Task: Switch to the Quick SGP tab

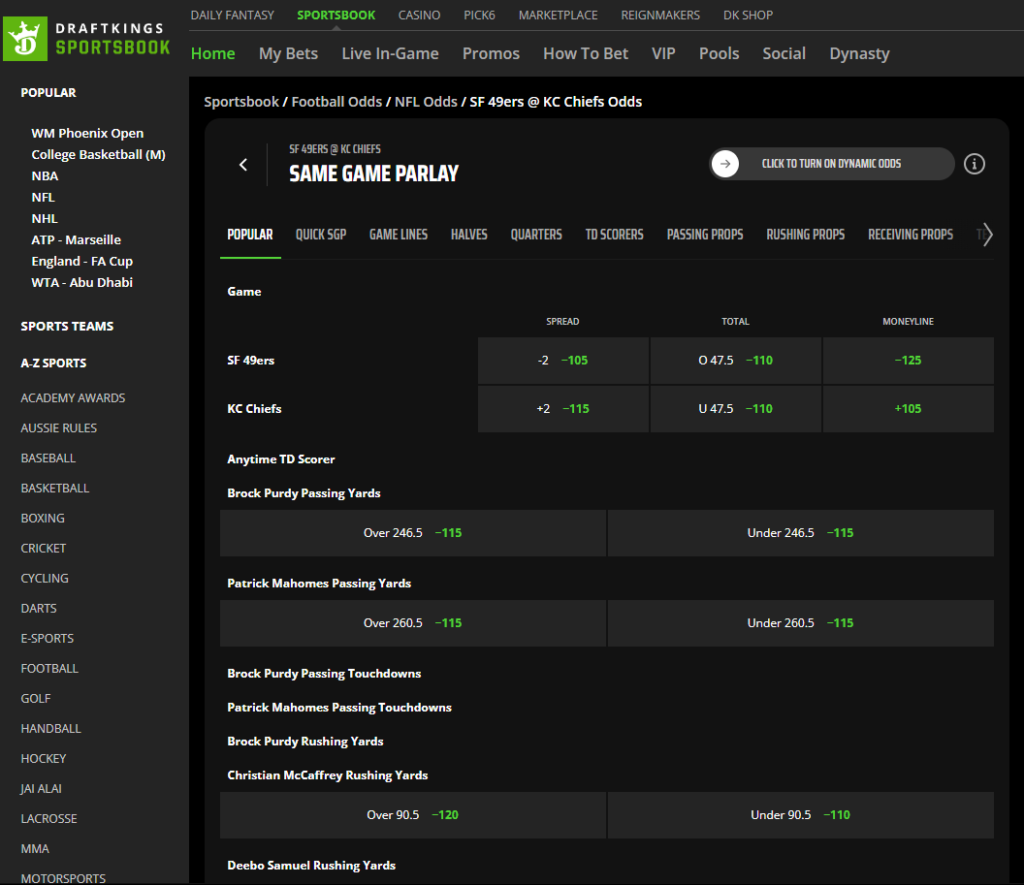Action: pyautogui.click(x=321, y=234)
